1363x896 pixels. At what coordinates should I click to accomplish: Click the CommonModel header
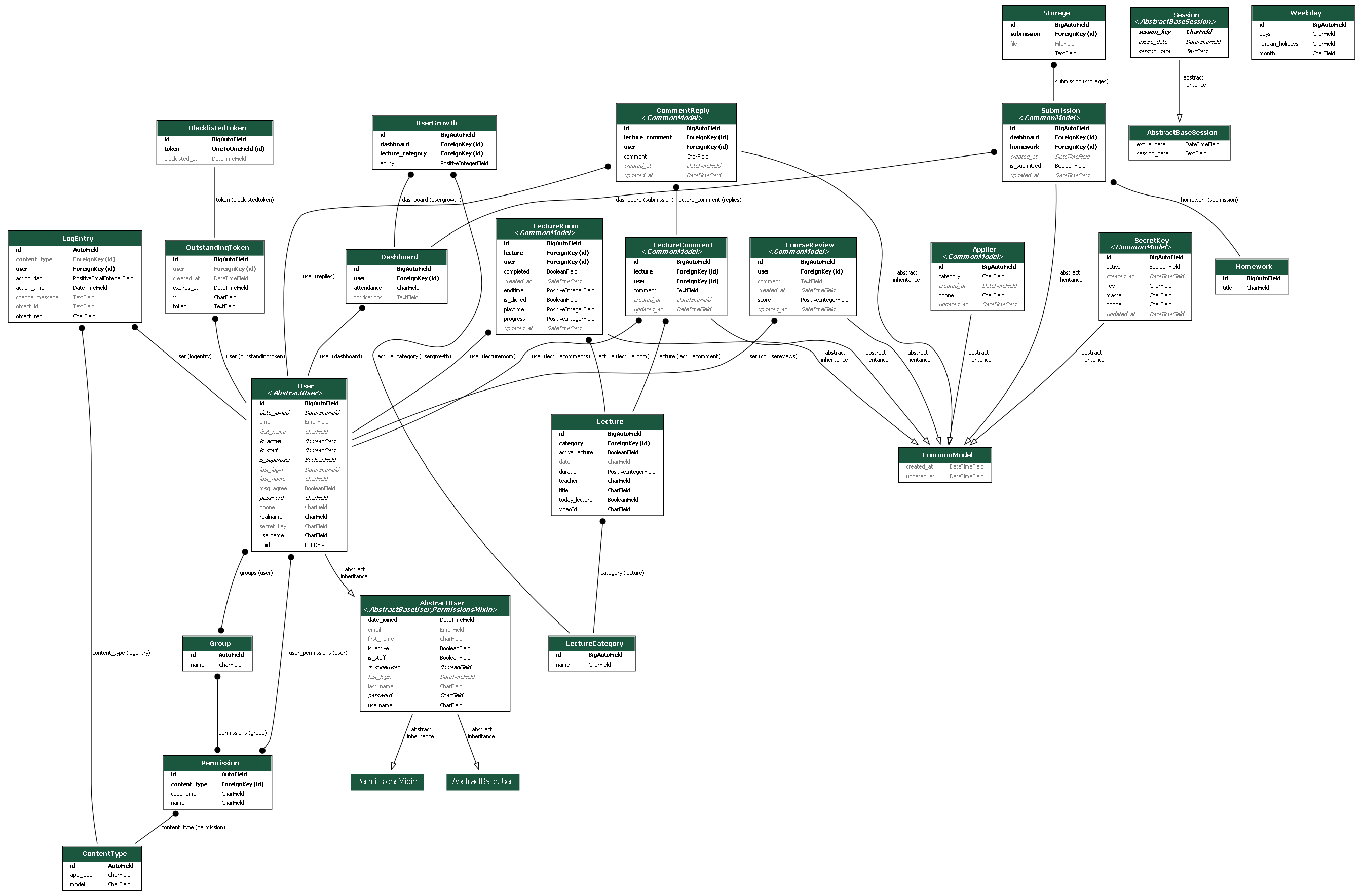click(x=946, y=455)
